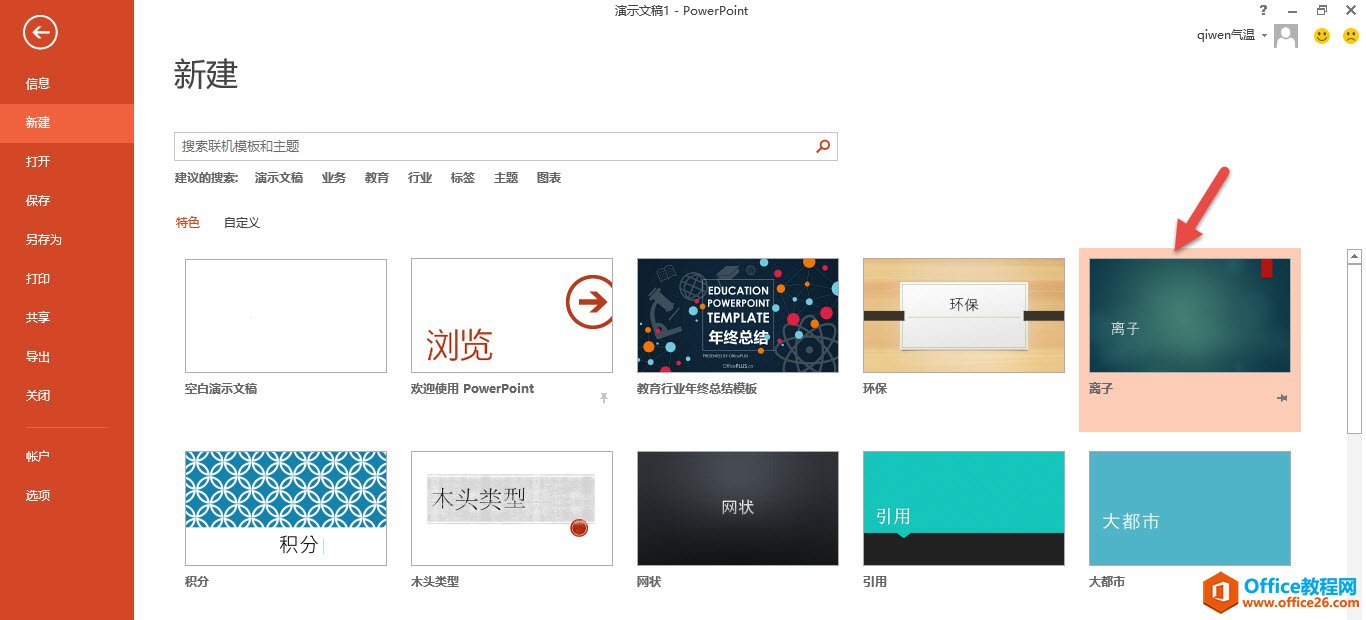Open the Help question mark icon
The image size is (1366, 620).
1264,10
